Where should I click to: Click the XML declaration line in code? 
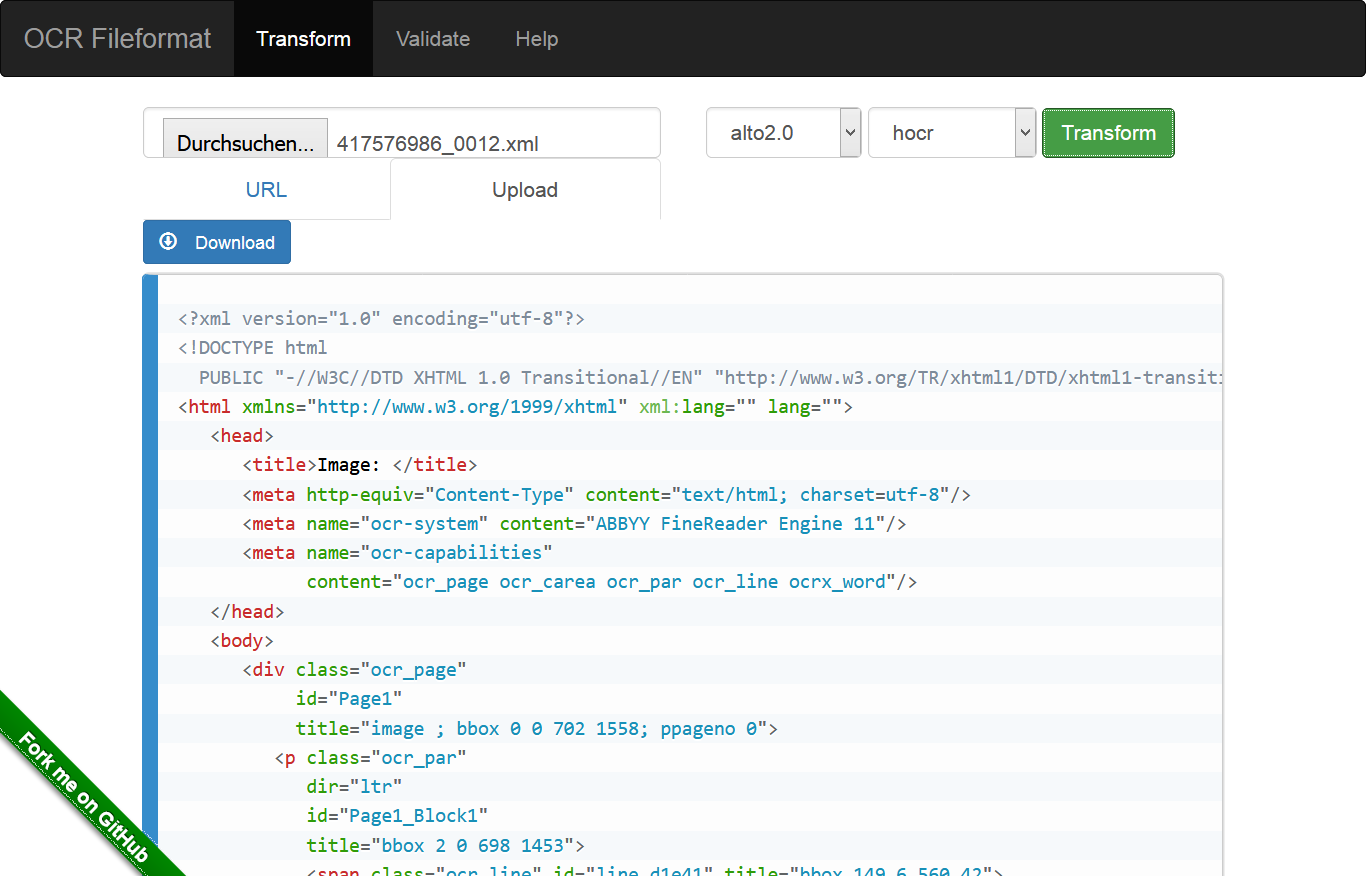pos(381,319)
